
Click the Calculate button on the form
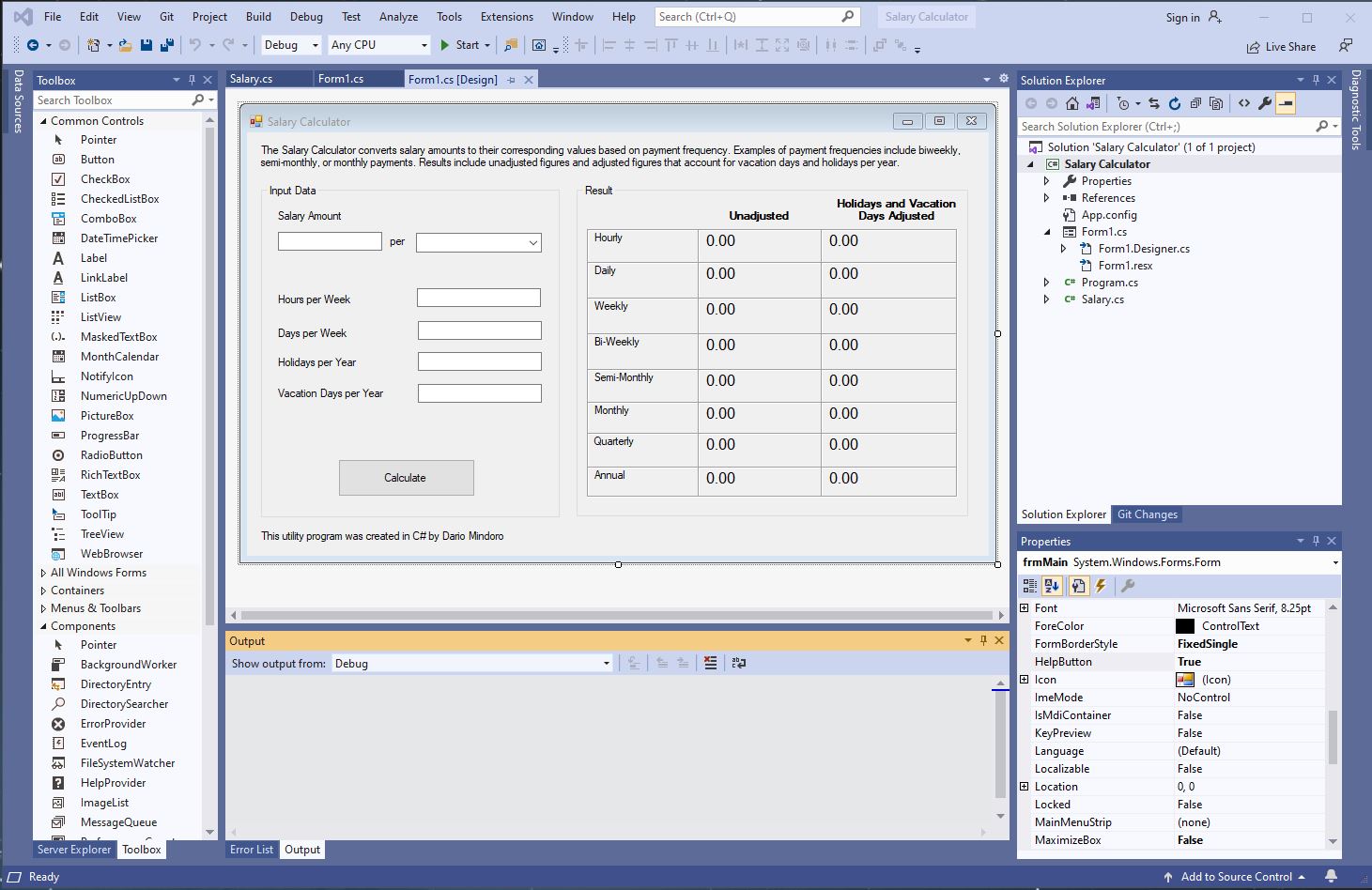406,478
